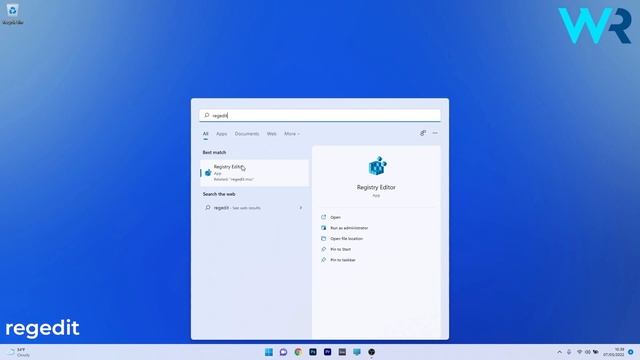
Task: Expand regedit web result arrow
Action: pos(301,208)
